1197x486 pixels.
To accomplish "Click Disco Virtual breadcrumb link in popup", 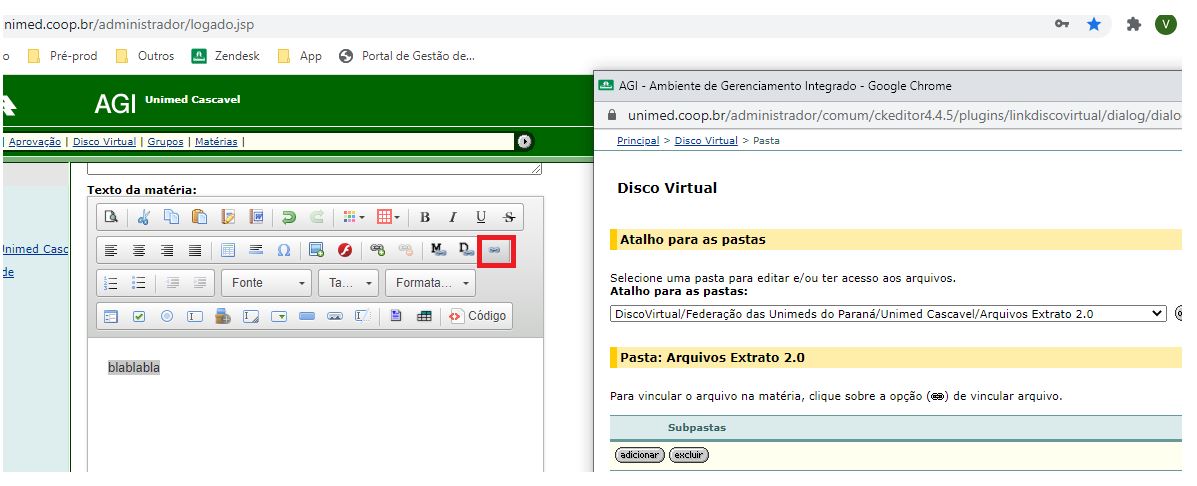I will [x=706, y=140].
